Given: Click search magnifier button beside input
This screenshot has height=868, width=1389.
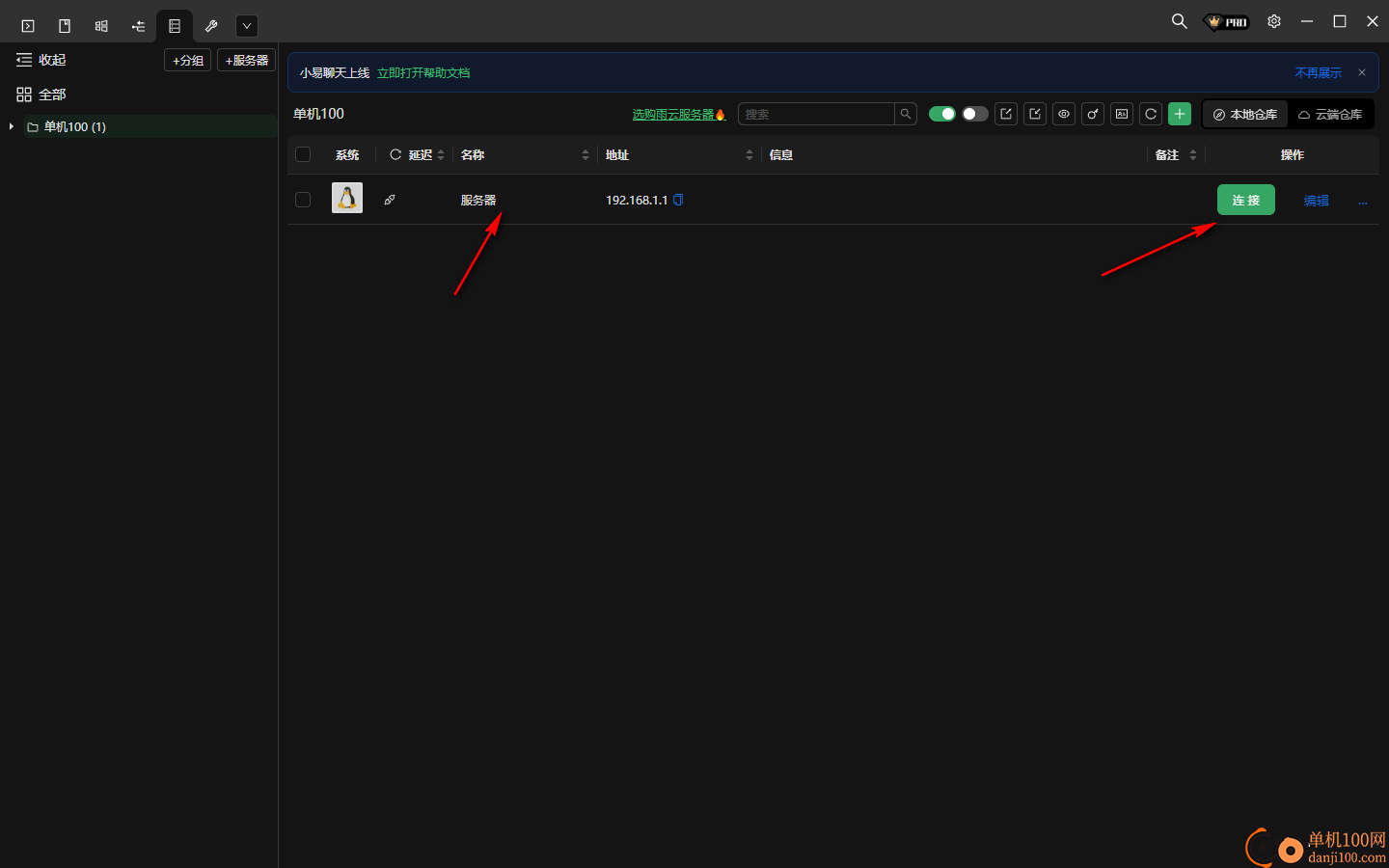Looking at the screenshot, I should [906, 114].
